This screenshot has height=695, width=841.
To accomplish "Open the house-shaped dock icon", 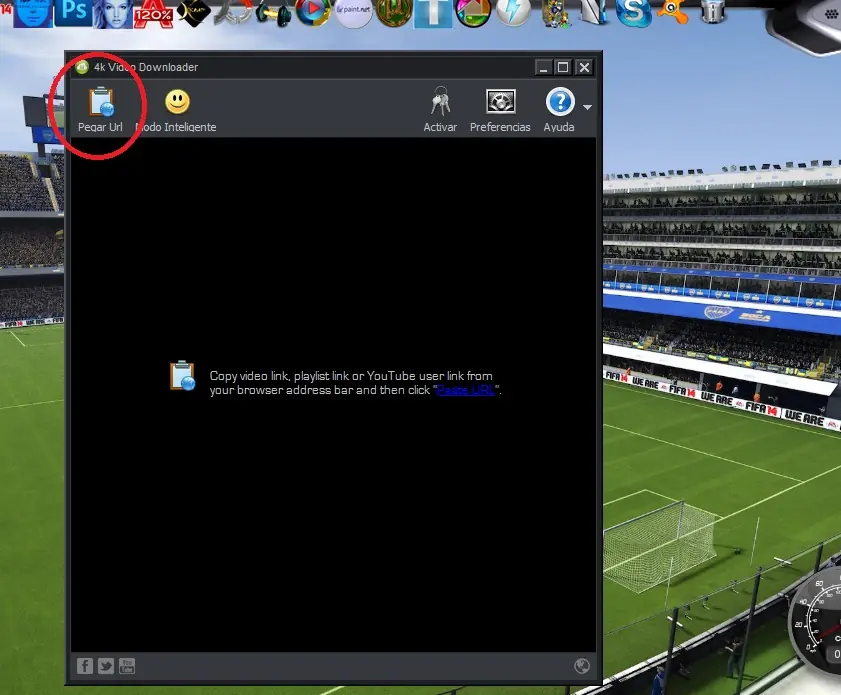I will click(x=473, y=12).
